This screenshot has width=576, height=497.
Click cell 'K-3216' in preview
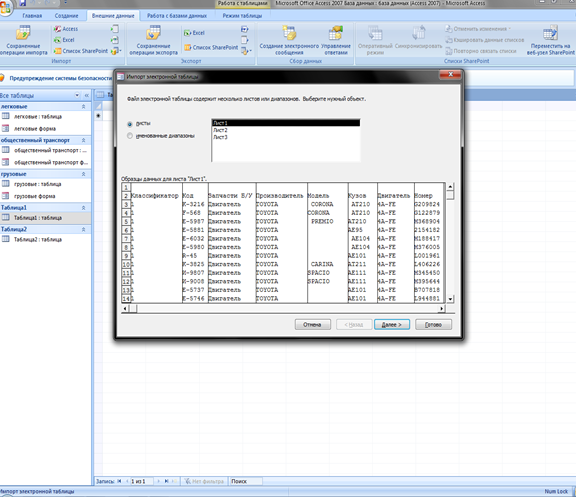click(193, 204)
